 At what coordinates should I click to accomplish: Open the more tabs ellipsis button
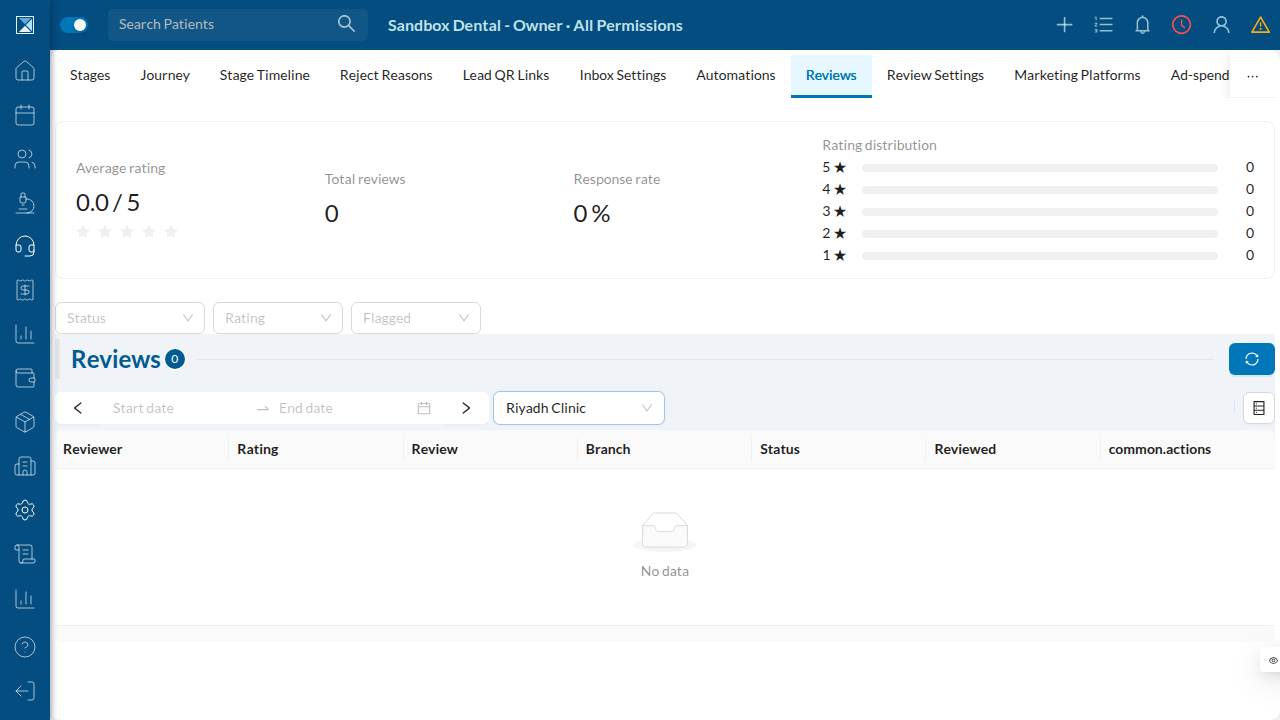pyautogui.click(x=1252, y=75)
